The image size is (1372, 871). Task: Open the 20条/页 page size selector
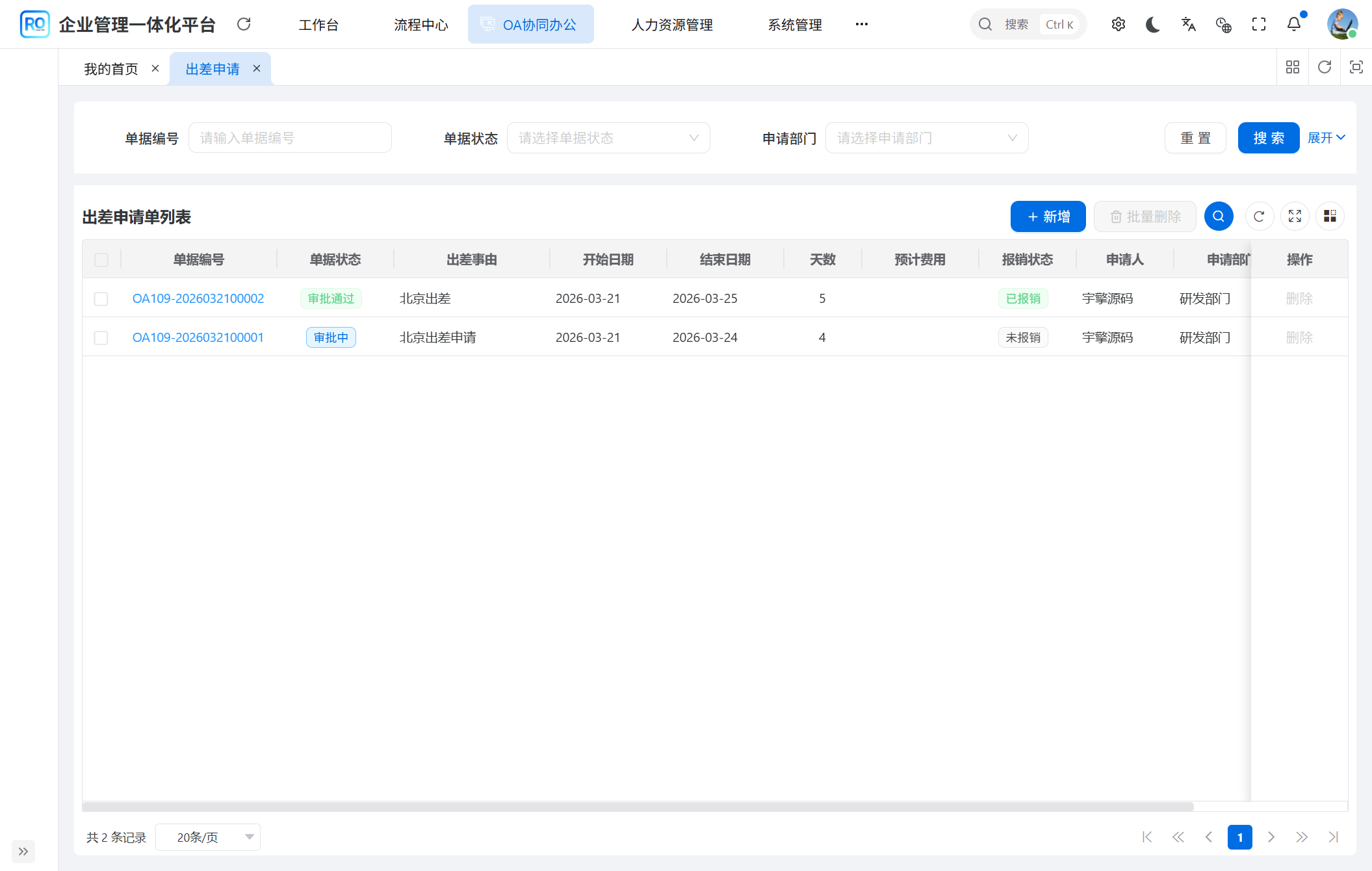[x=208, y=837]
